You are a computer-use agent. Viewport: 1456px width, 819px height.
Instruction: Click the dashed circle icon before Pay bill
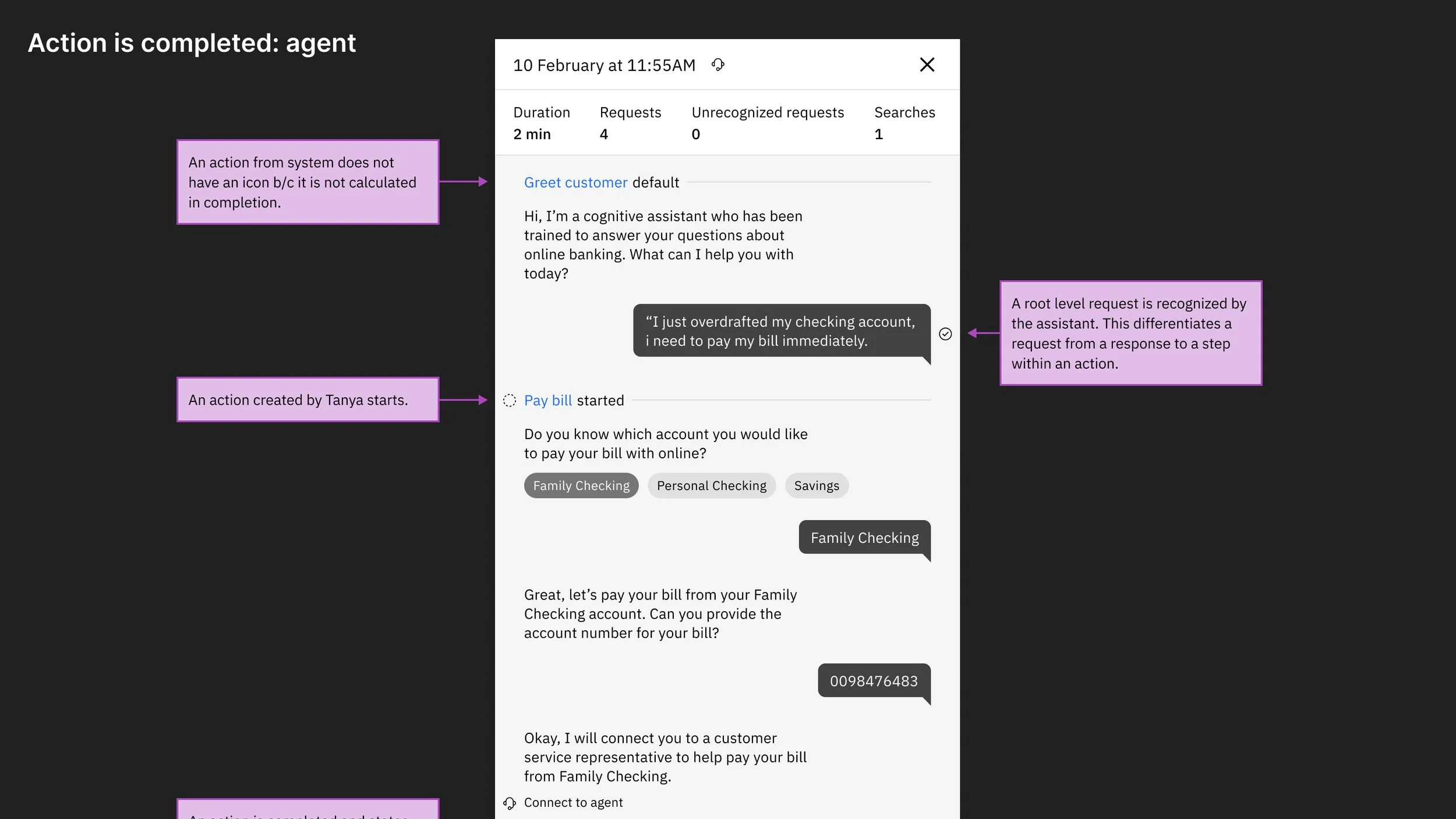coord(510,400)
